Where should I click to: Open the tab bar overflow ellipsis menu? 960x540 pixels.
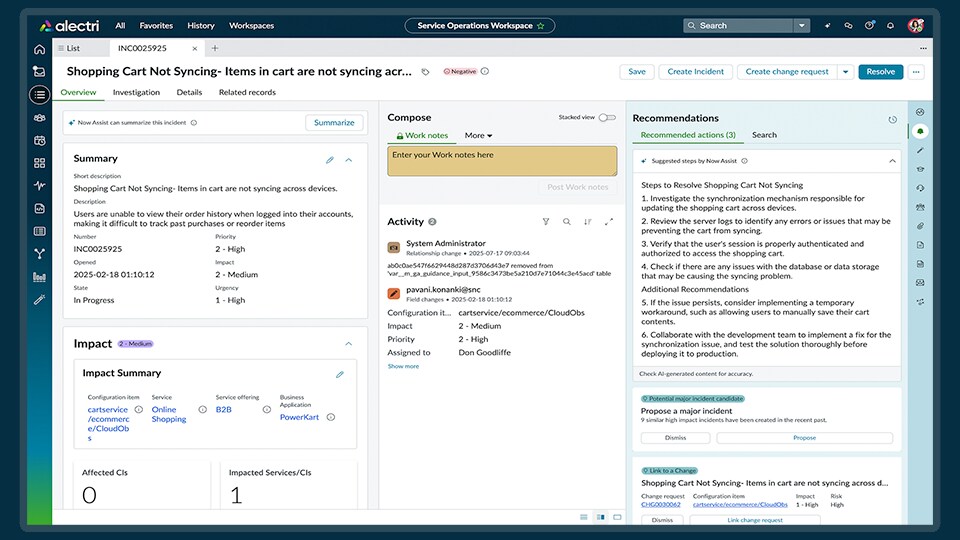click(x=923, y=48)
